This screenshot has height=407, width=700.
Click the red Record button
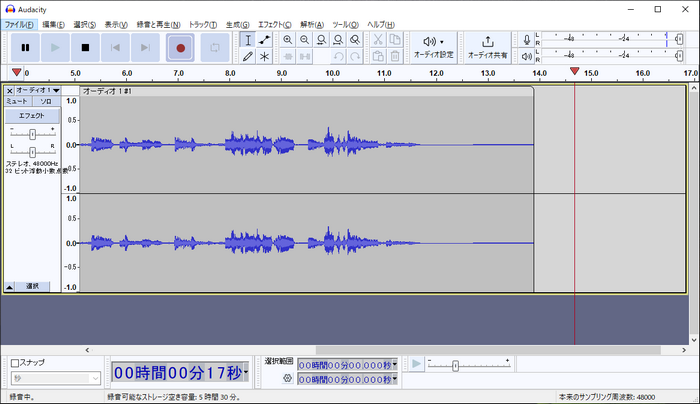pyautogui.click(x=181, y=47)
